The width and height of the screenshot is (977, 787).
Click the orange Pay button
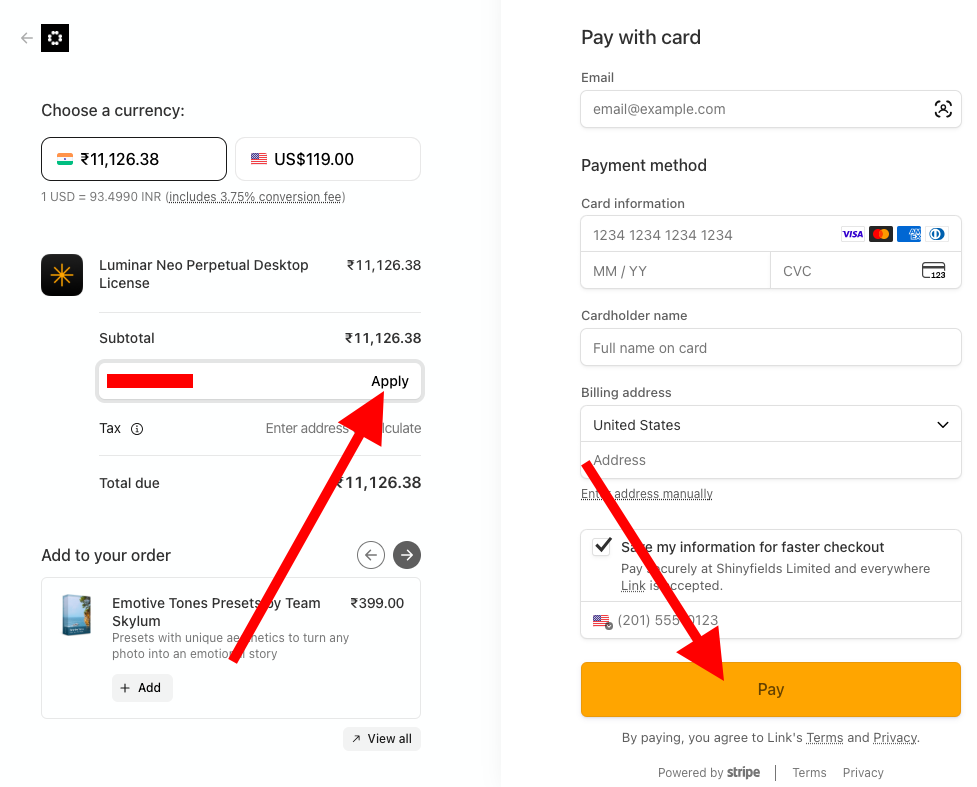coord(770,689)
